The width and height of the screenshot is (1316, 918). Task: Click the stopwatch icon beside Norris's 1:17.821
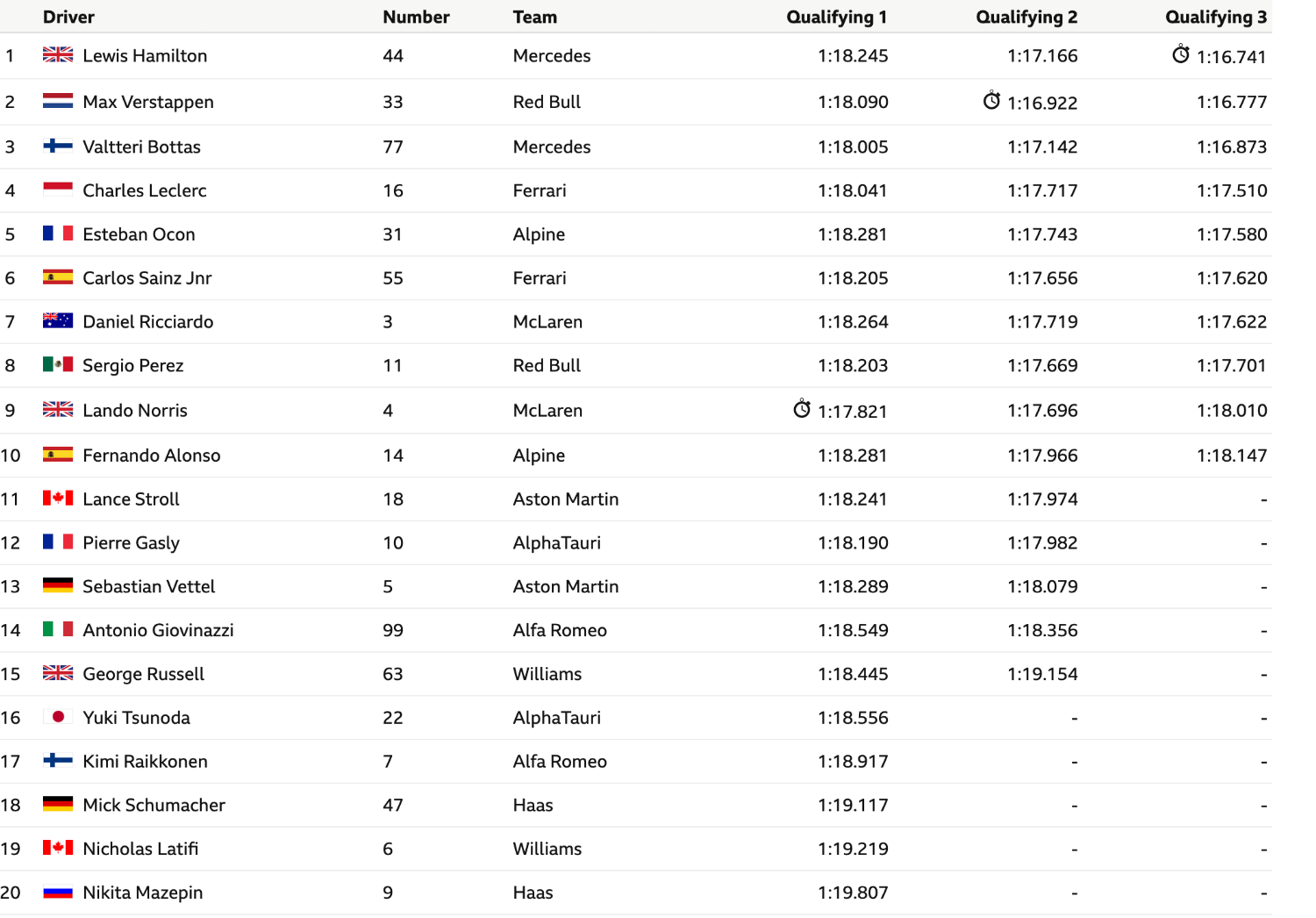tap(802, 409)
